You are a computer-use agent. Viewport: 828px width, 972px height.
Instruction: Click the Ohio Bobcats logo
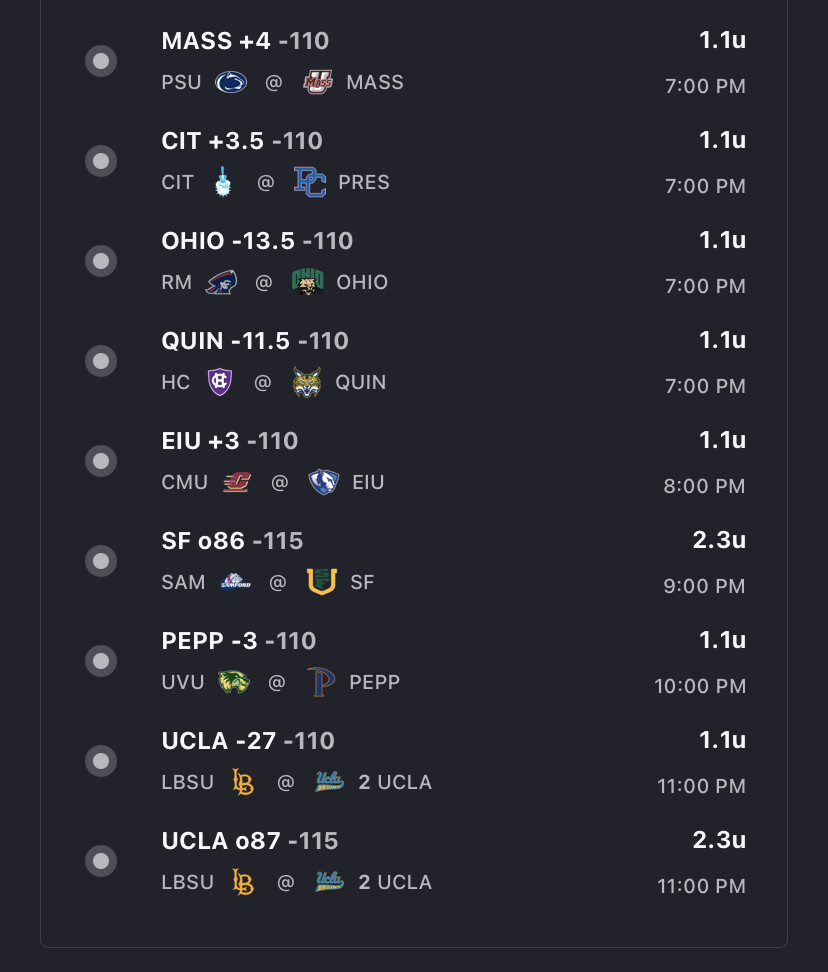(307, 282)
